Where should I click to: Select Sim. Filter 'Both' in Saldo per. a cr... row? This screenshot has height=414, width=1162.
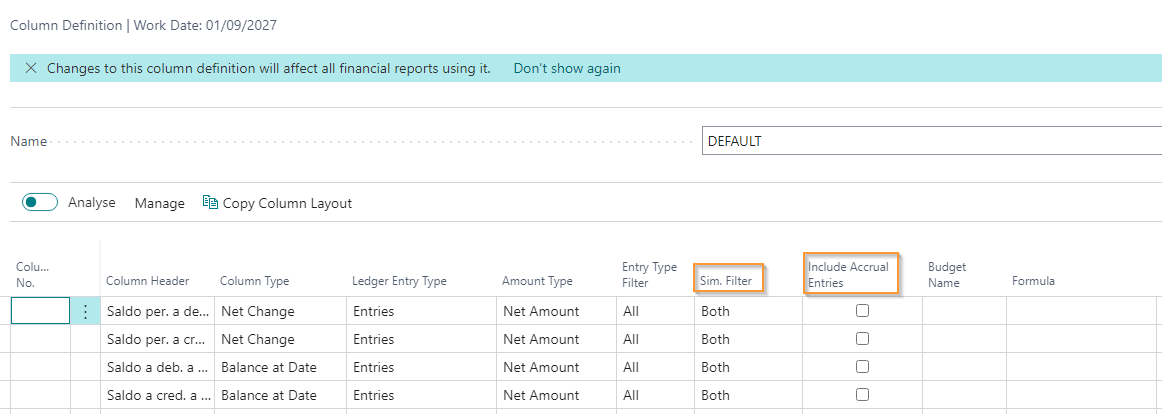pyautogui.click(x=748, y=339)
